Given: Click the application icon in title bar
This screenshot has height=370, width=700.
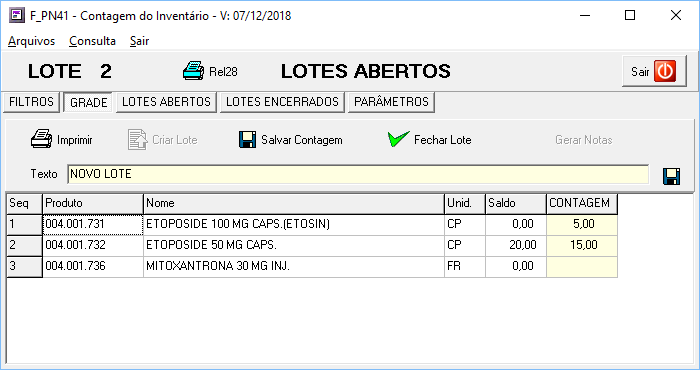Looking at the screenshot, I should coord(17,16).
